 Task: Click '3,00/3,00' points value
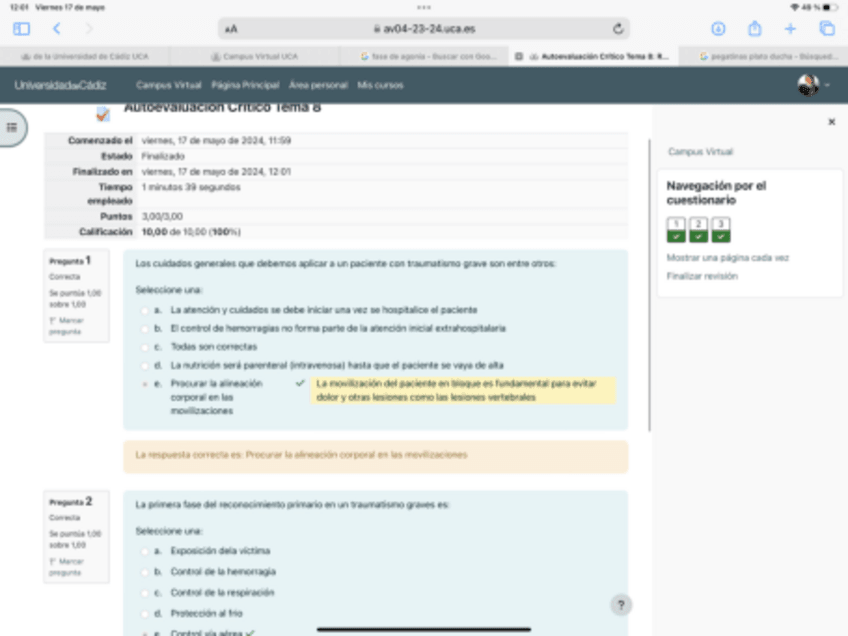[x=162, y=216]
